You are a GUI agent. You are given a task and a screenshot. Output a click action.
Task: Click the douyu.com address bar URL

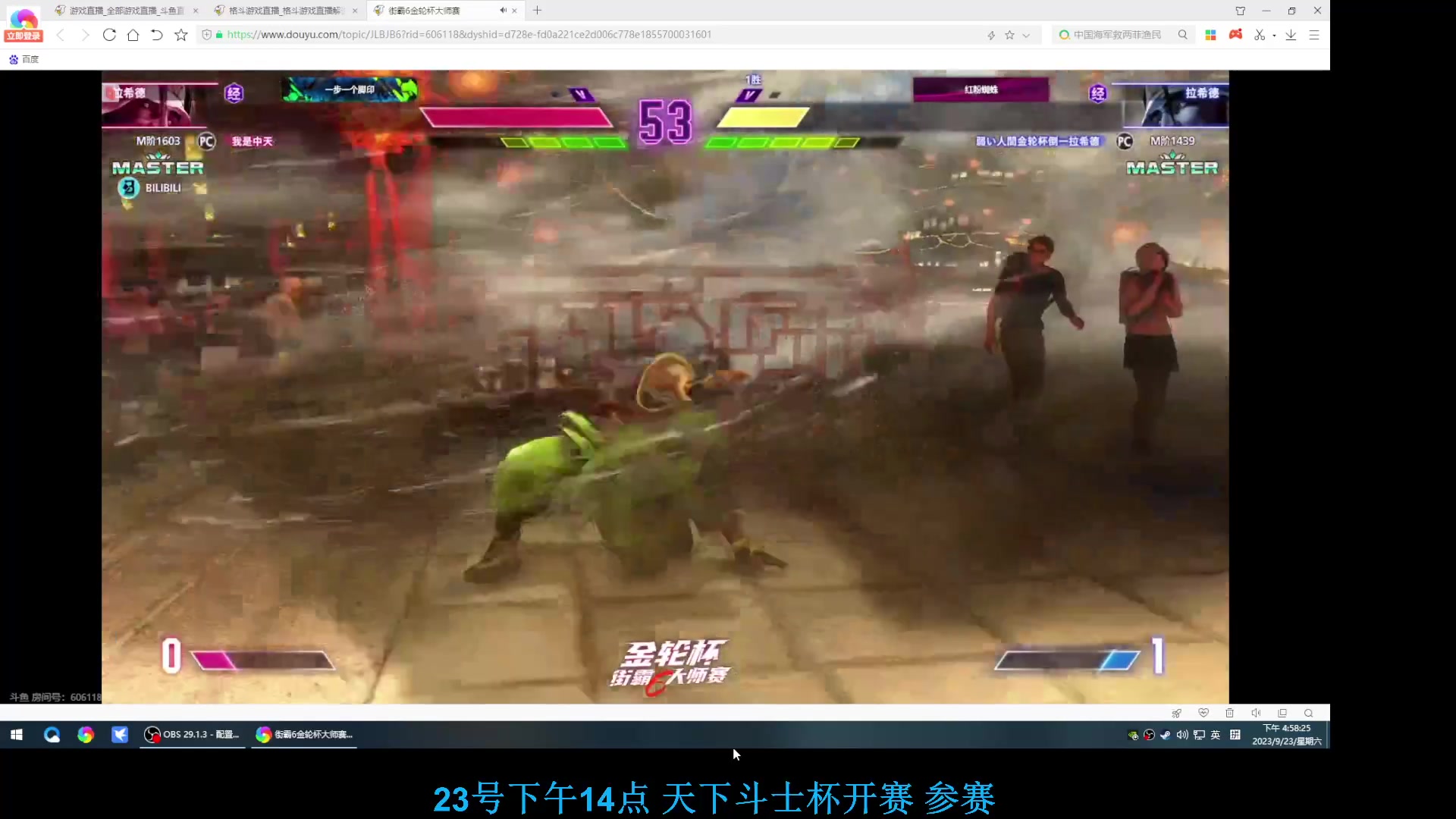coord(469,35)
